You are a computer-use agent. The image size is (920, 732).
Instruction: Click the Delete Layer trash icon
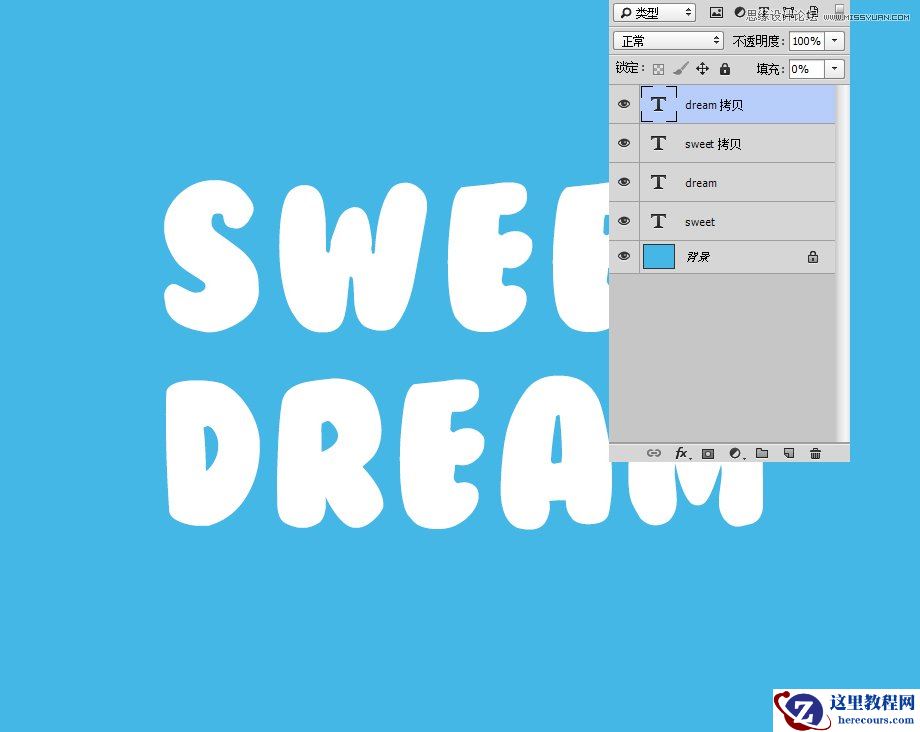point(815,453)
